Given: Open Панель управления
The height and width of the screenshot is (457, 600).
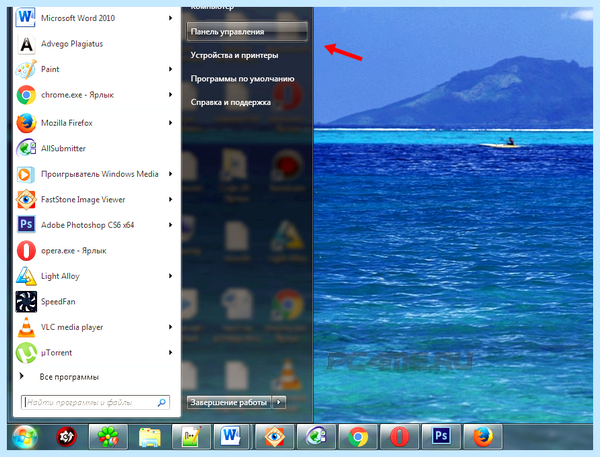Looking at the screenshot, I should pyautogui.click(x=247, y=31).
